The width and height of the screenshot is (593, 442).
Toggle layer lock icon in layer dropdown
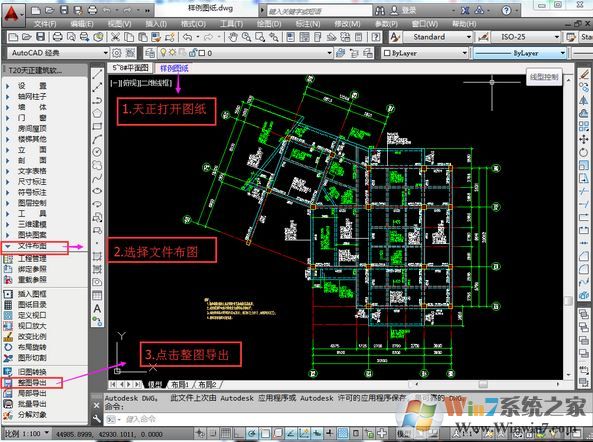coord(193,53)
